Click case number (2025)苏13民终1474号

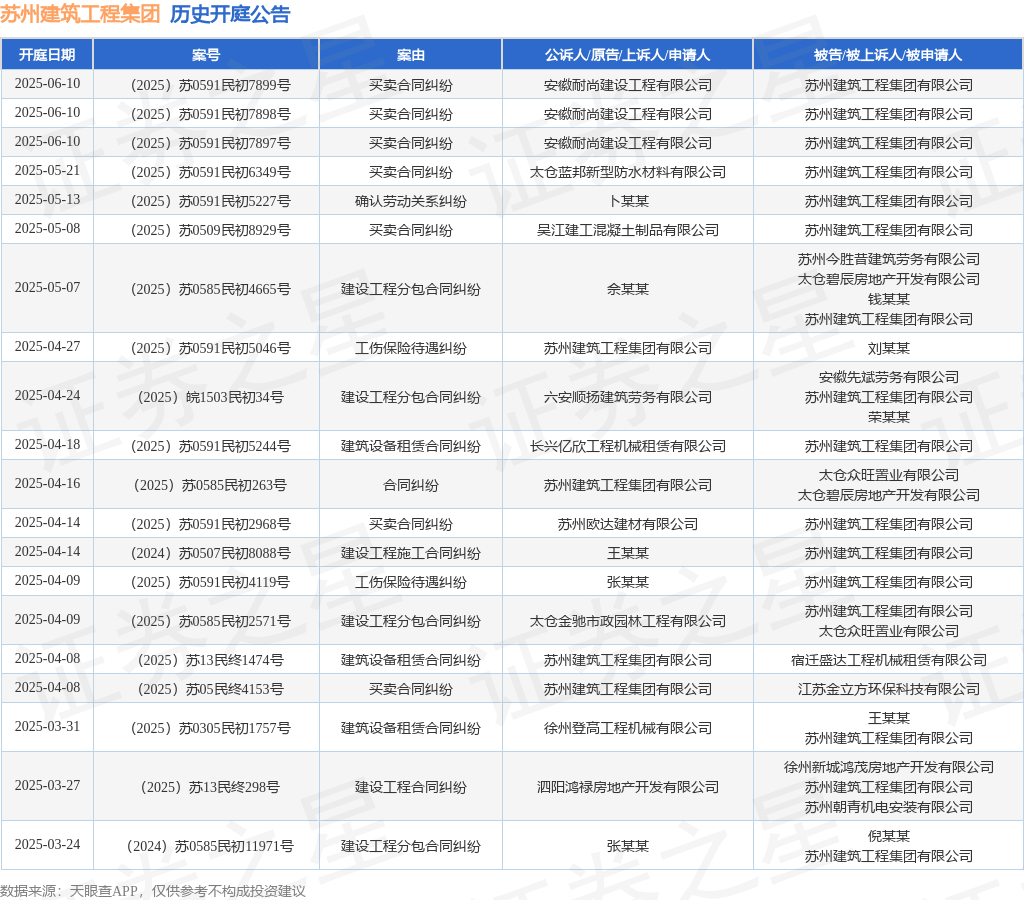click(x=210, y=660)
